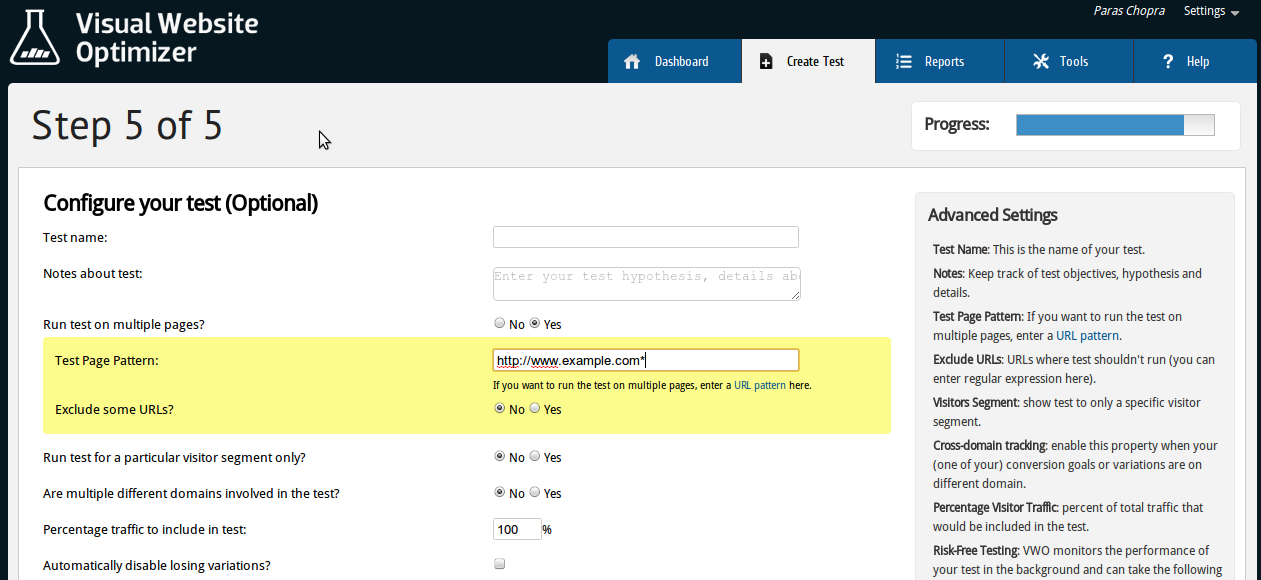Click the Visual Website Optimizer flask logo

point(35,37)
